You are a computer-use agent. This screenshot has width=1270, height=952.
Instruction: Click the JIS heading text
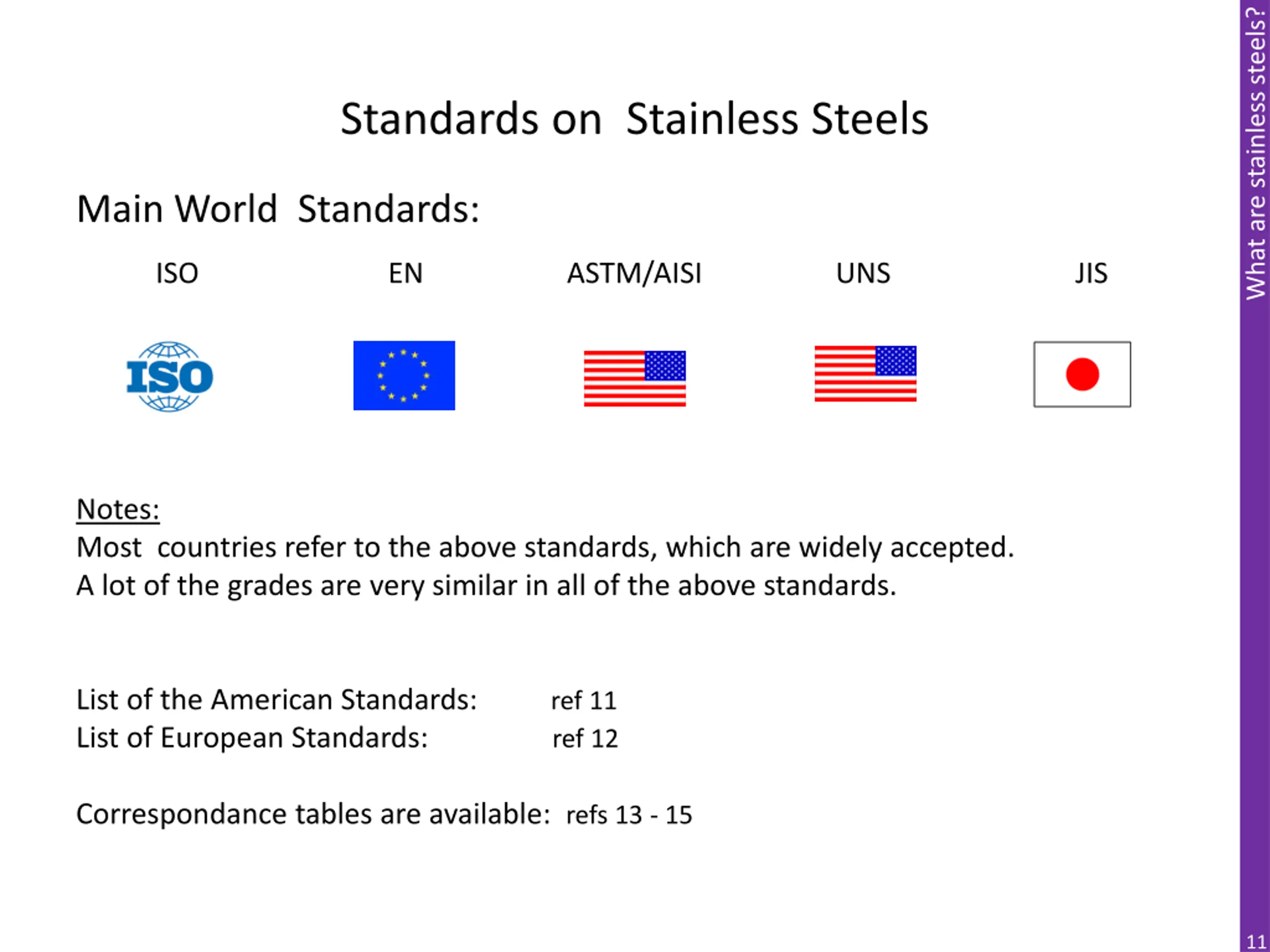click(x=1091, y=273)
